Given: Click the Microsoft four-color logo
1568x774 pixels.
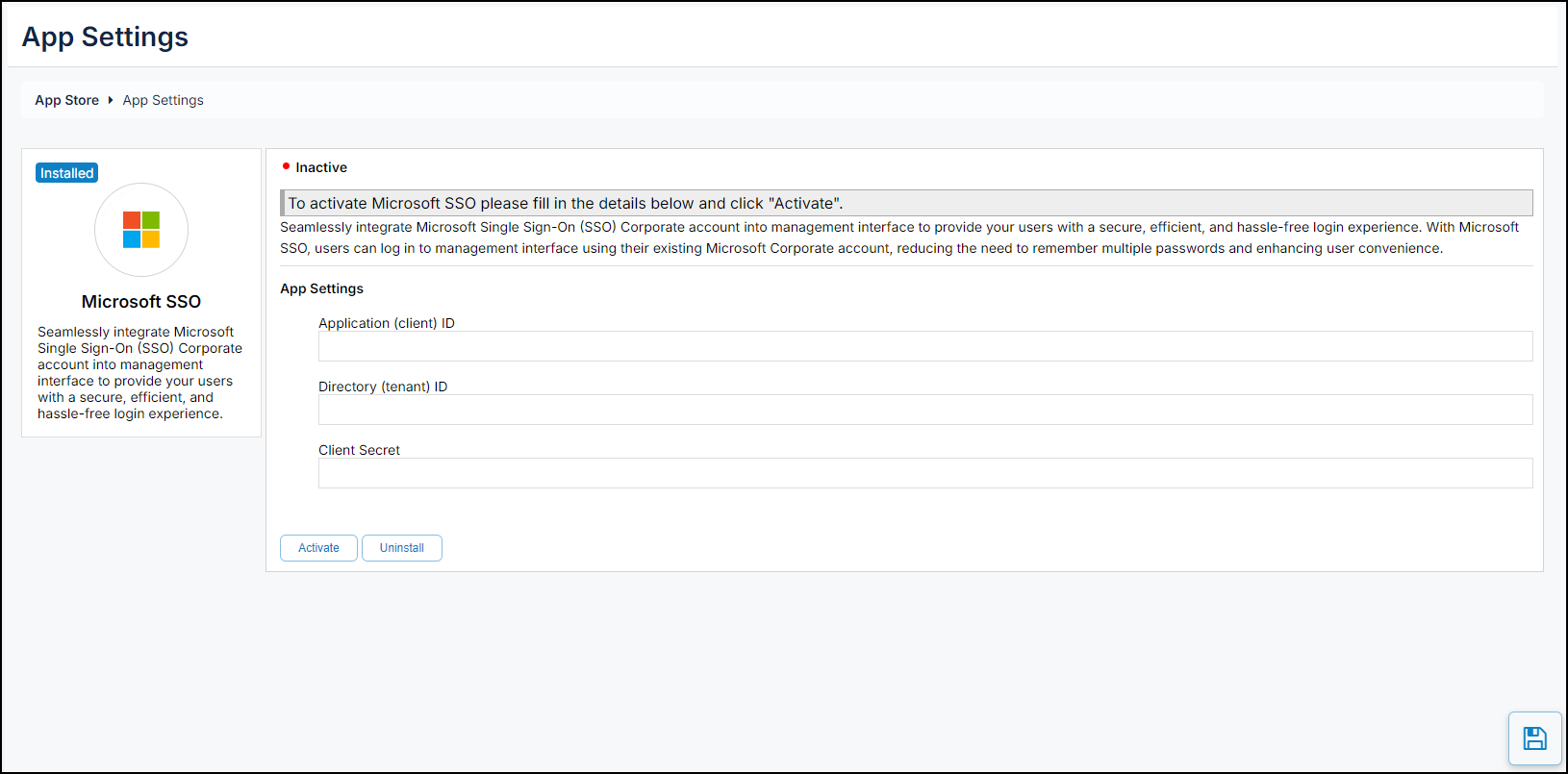Looking at the screenshot, I should [141, 230].
